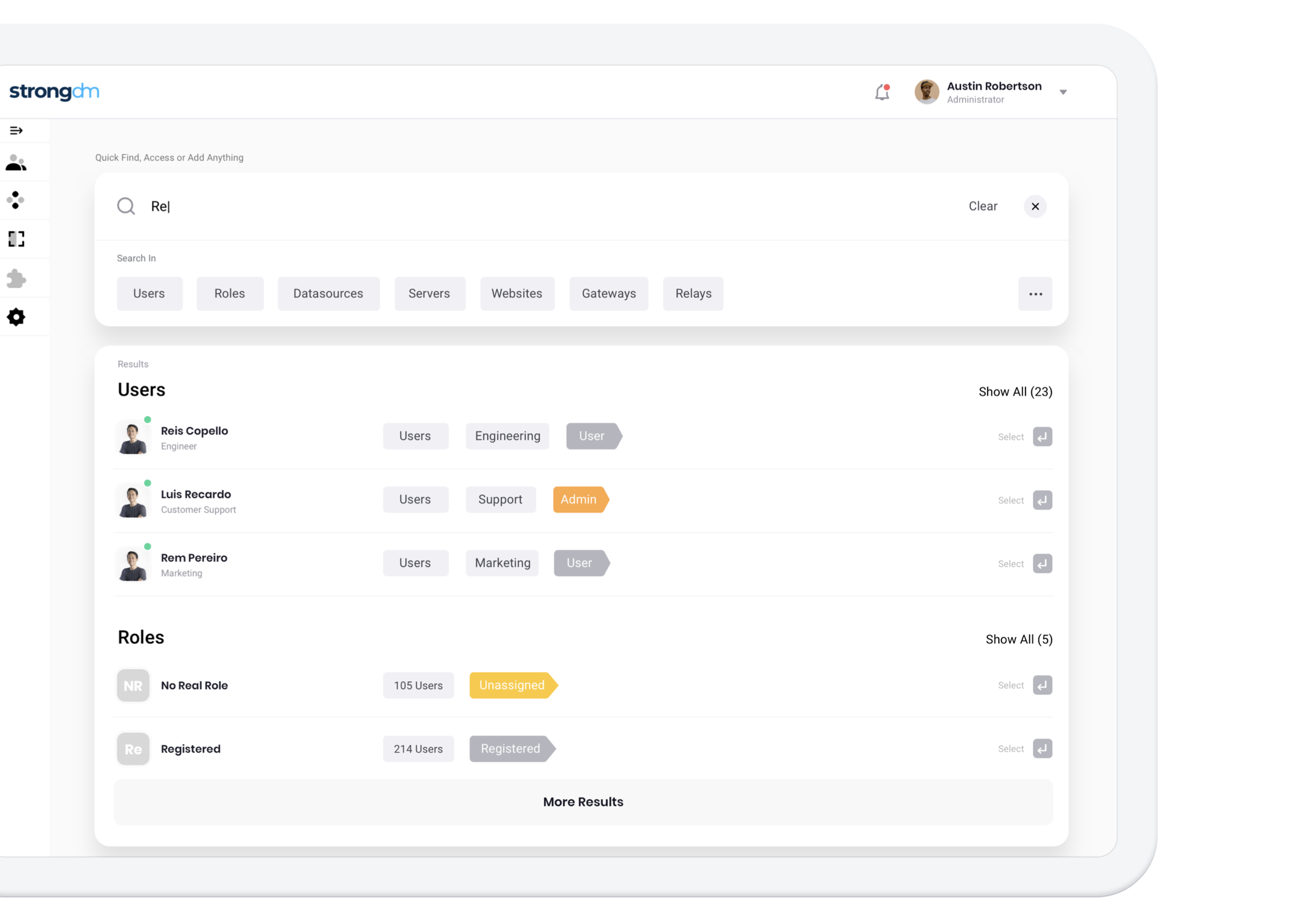Open Austin Robertson account dropdown arrow
Image resolution: width=1299 pixels, height=924 pixels.
(x=1064, y=92)
